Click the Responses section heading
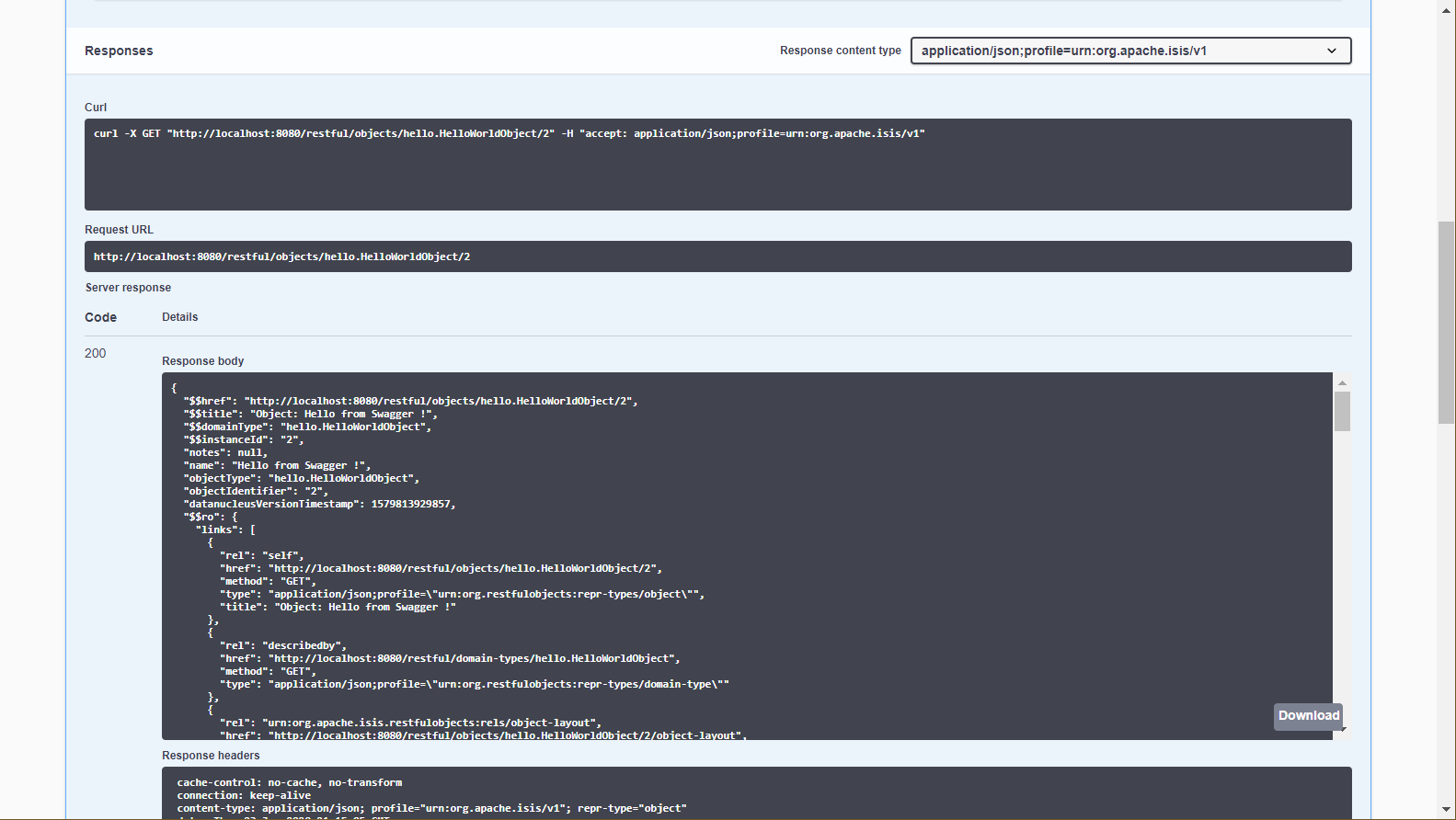This screenshot has width=1456, height=820. tap(119, 51)
